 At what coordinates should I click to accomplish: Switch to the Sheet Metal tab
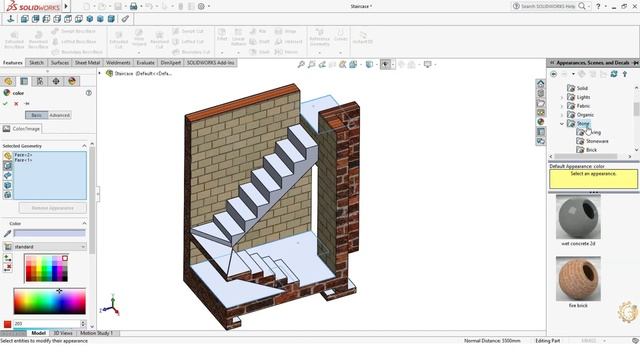pos(87,63)
